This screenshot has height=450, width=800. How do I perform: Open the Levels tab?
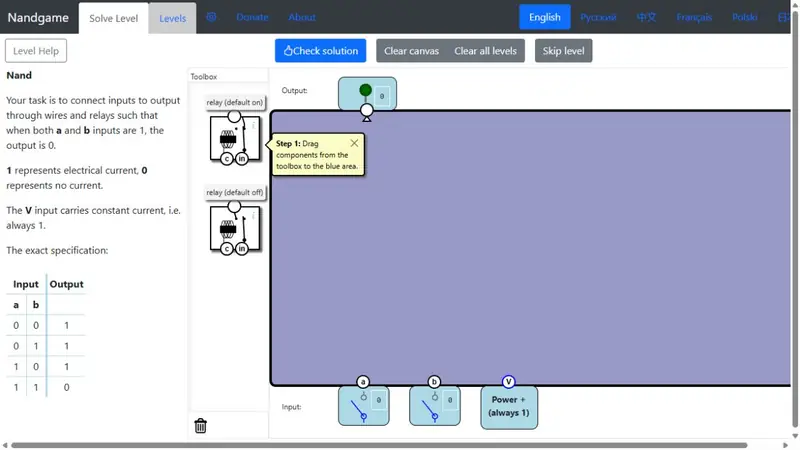point(172,18)
